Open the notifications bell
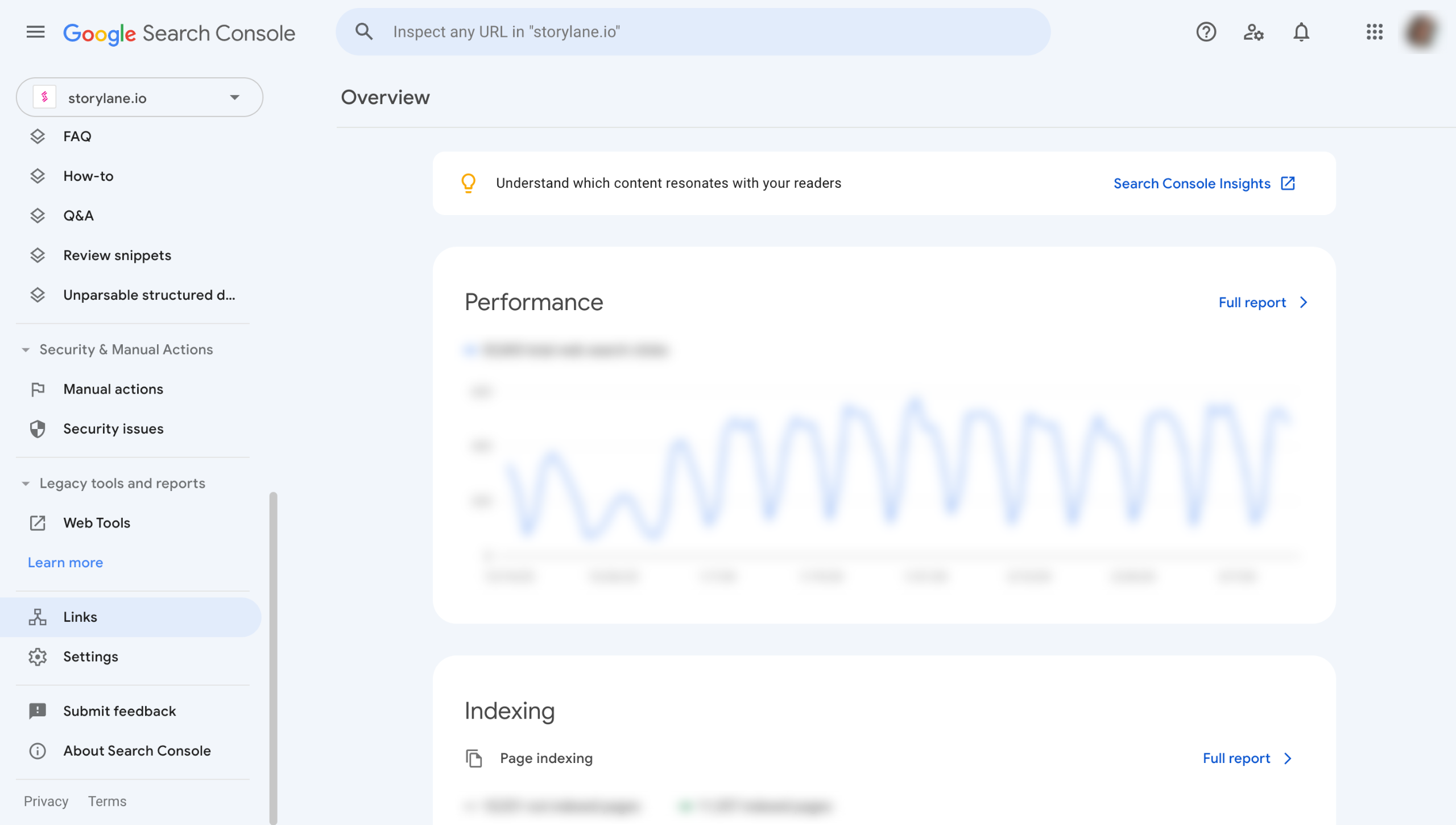Viewport: 1456px width, 825px height. (1301, 32)
